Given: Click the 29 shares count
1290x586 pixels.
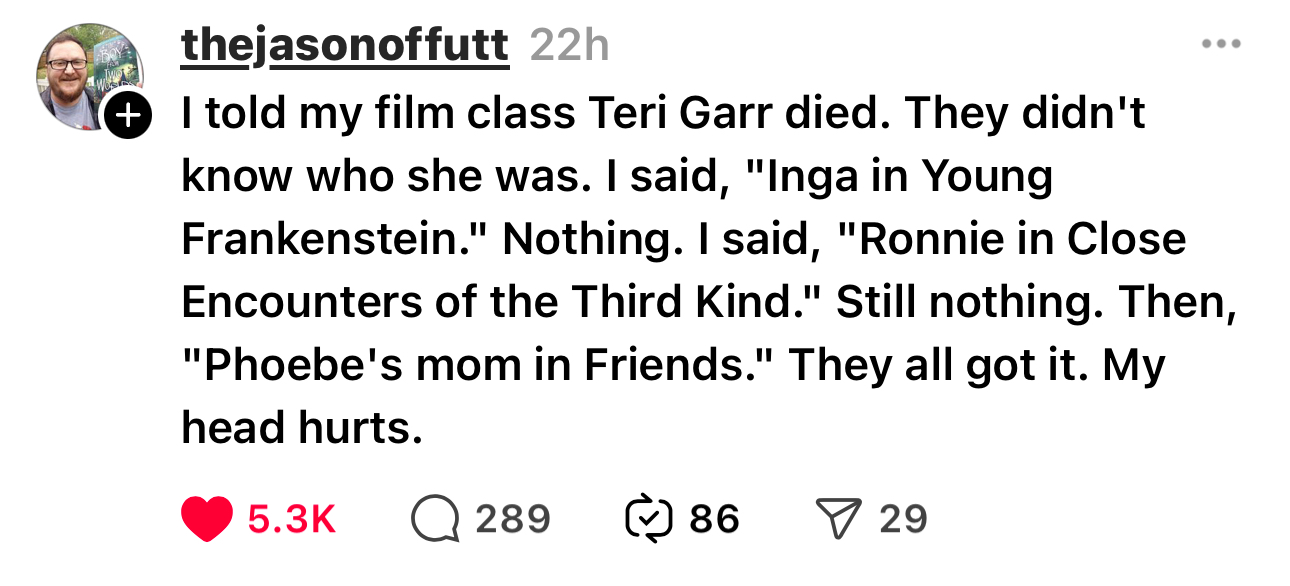Looking at the screenshot, I should coord(904,519).
